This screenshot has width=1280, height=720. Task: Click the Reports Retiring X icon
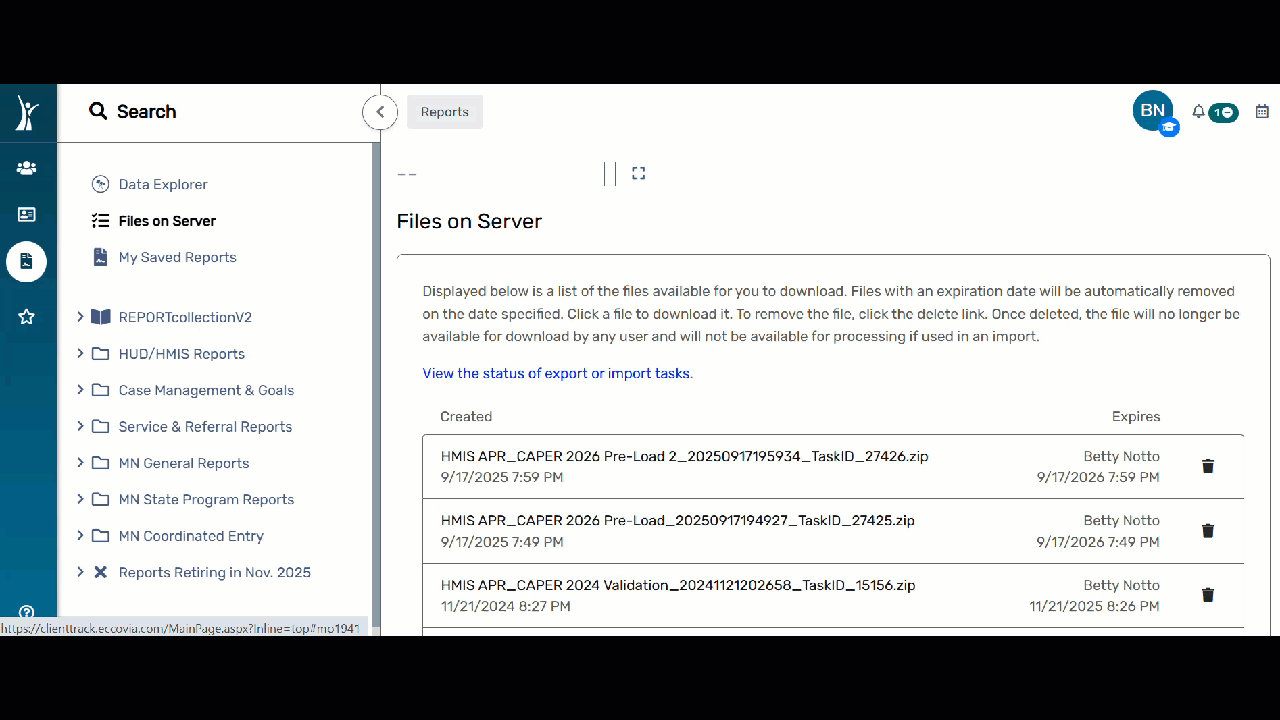point(100,572)
